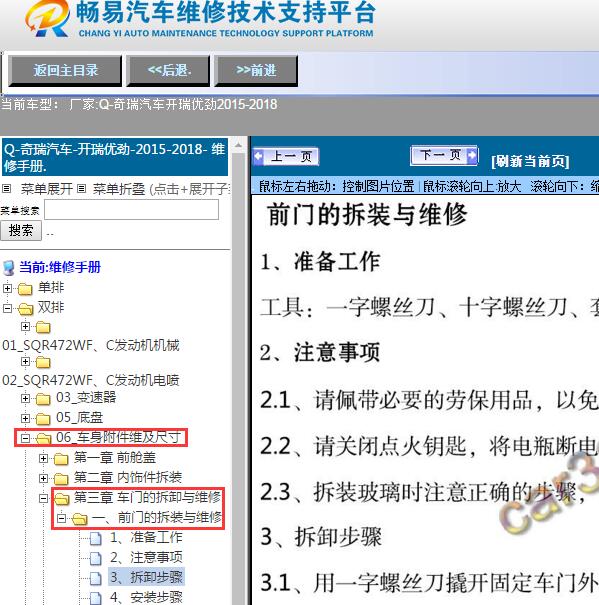Expand the 02_SQR472WF 发动机电喷 node

[25, 362]
